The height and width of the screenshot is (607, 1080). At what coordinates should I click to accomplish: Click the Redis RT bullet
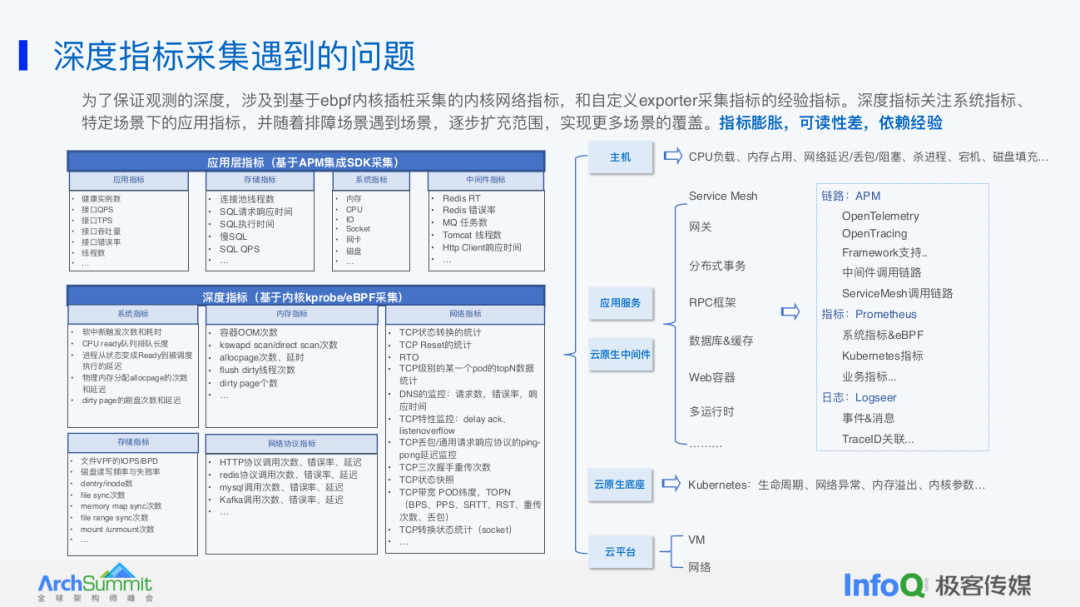point(461,198)
